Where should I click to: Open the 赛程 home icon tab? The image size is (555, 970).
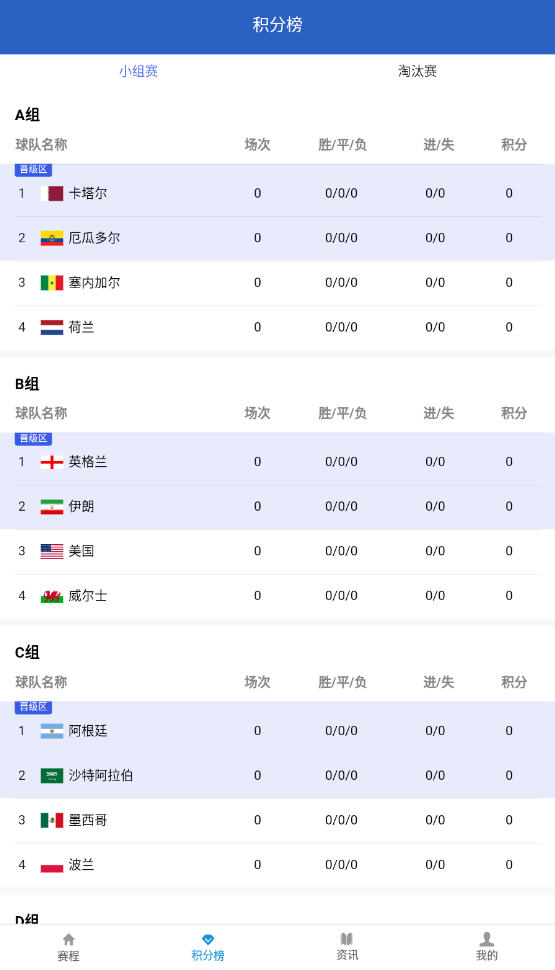(69, 940)
